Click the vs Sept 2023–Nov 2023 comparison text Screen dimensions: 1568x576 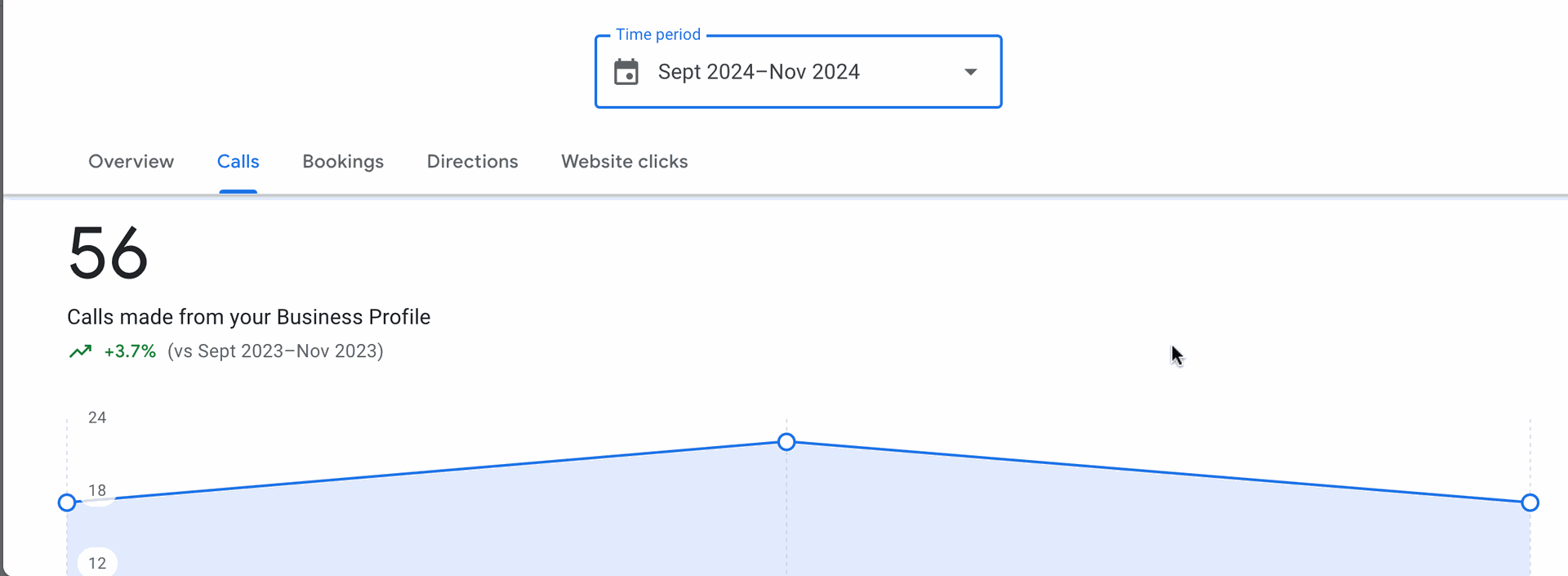point(275,351)
